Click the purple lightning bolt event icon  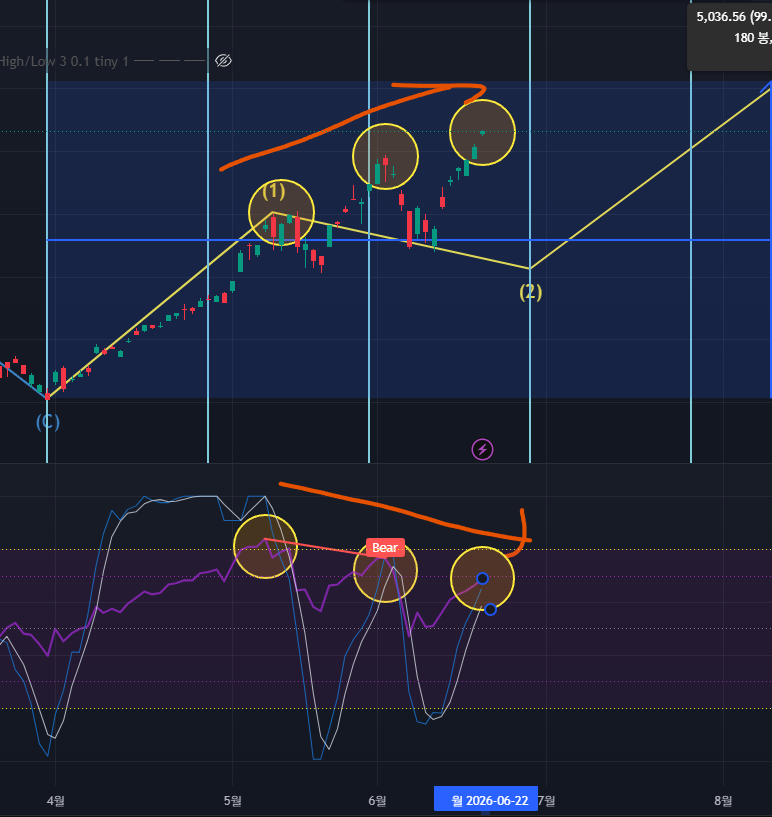pos(482,450)
